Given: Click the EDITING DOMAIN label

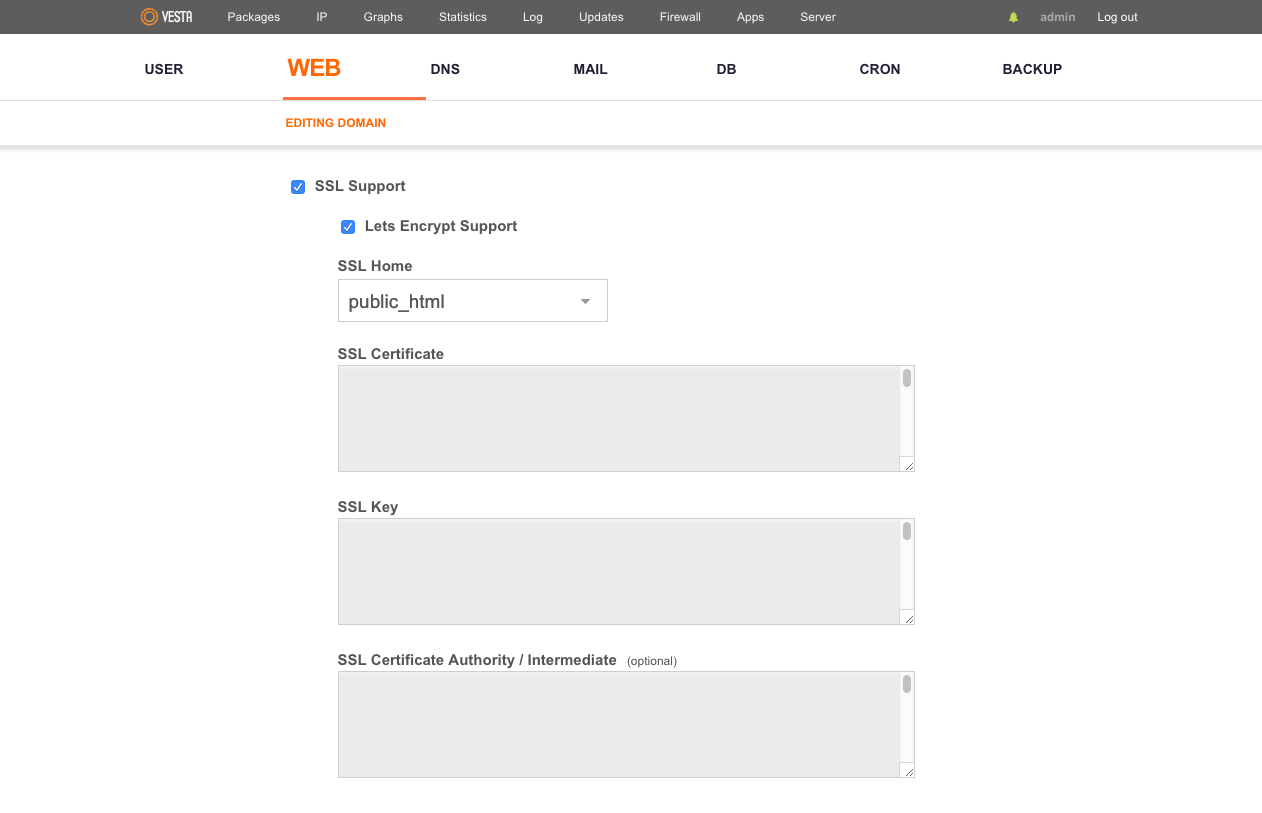Looking at the screenshot, I should point(336,123).
